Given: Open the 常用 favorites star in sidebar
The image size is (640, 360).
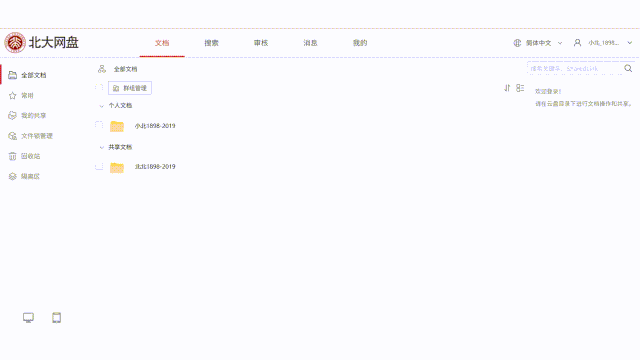Looking at the screenshot, I should 13,96.
